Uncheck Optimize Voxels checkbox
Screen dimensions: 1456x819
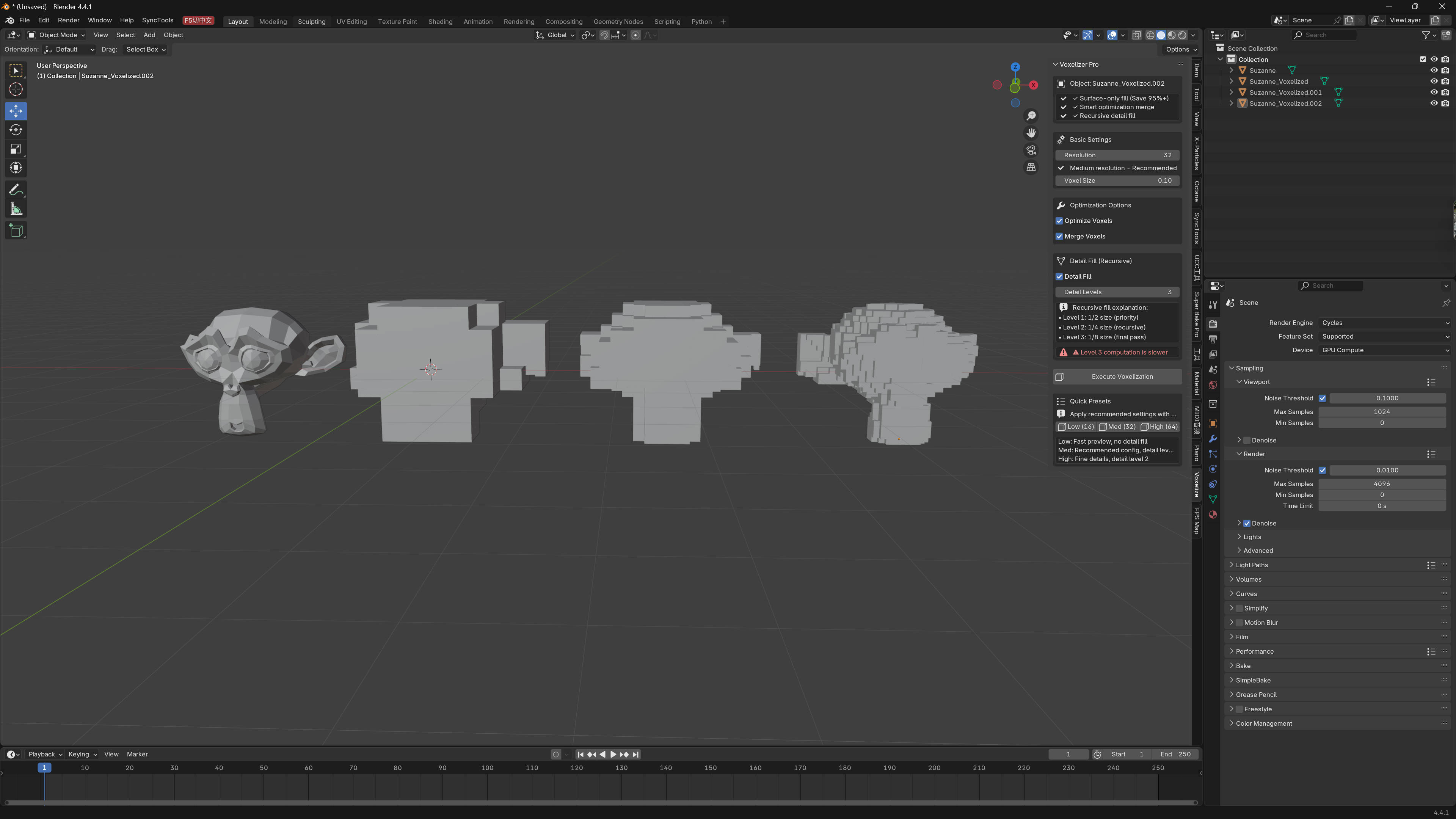click(1059, 221)
